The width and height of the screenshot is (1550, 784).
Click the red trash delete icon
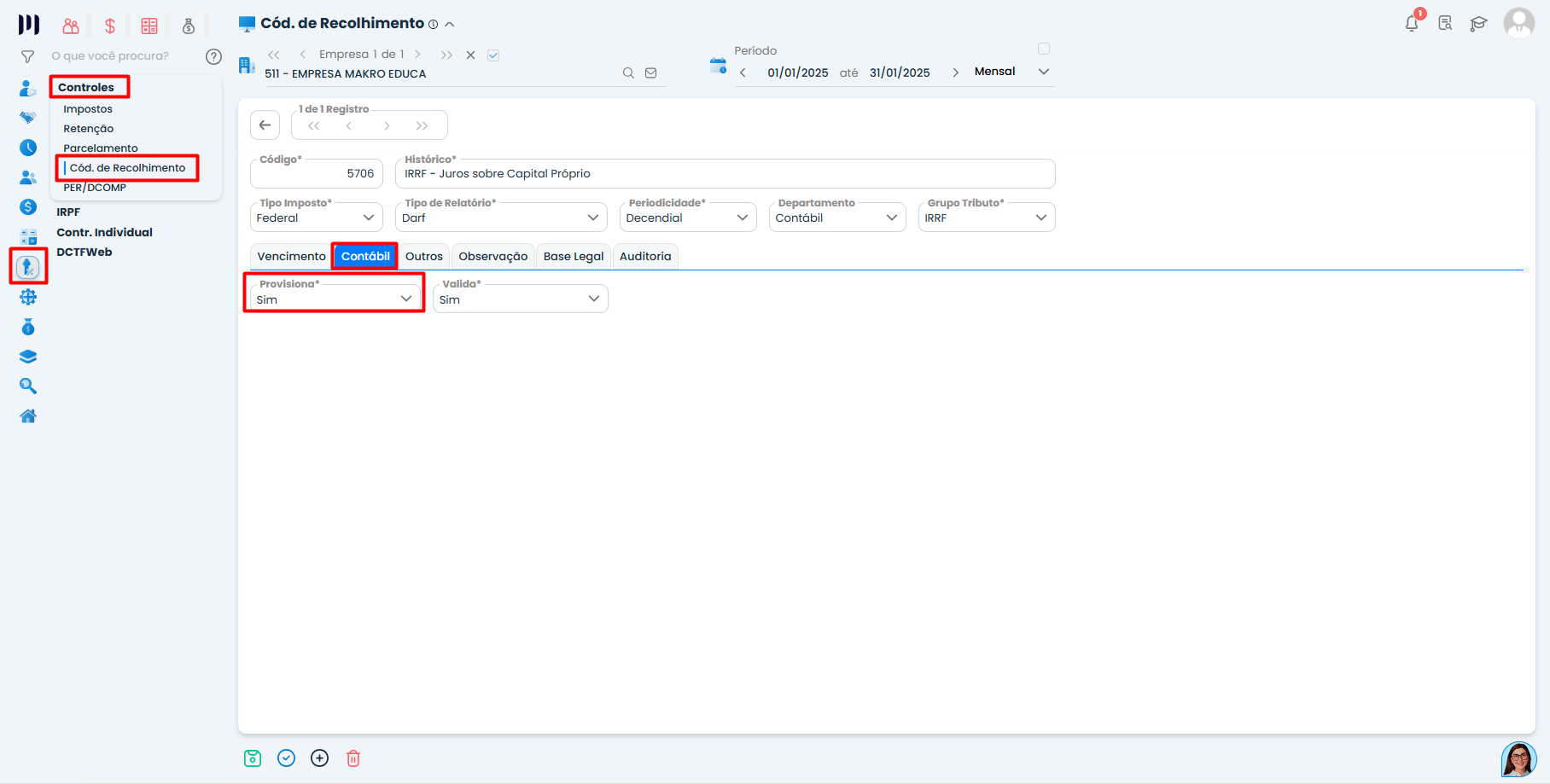[x=353, y=758]
